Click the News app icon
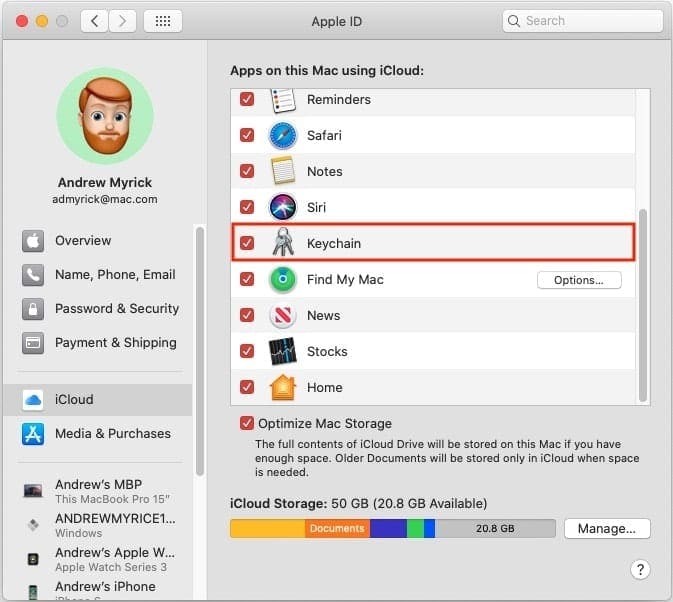This screenshot has width=673, height=602. tap(283, 315)
